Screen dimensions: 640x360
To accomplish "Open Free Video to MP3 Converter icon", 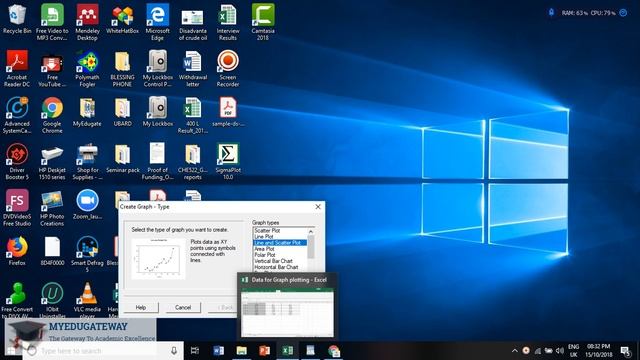I will pos(52,22).
